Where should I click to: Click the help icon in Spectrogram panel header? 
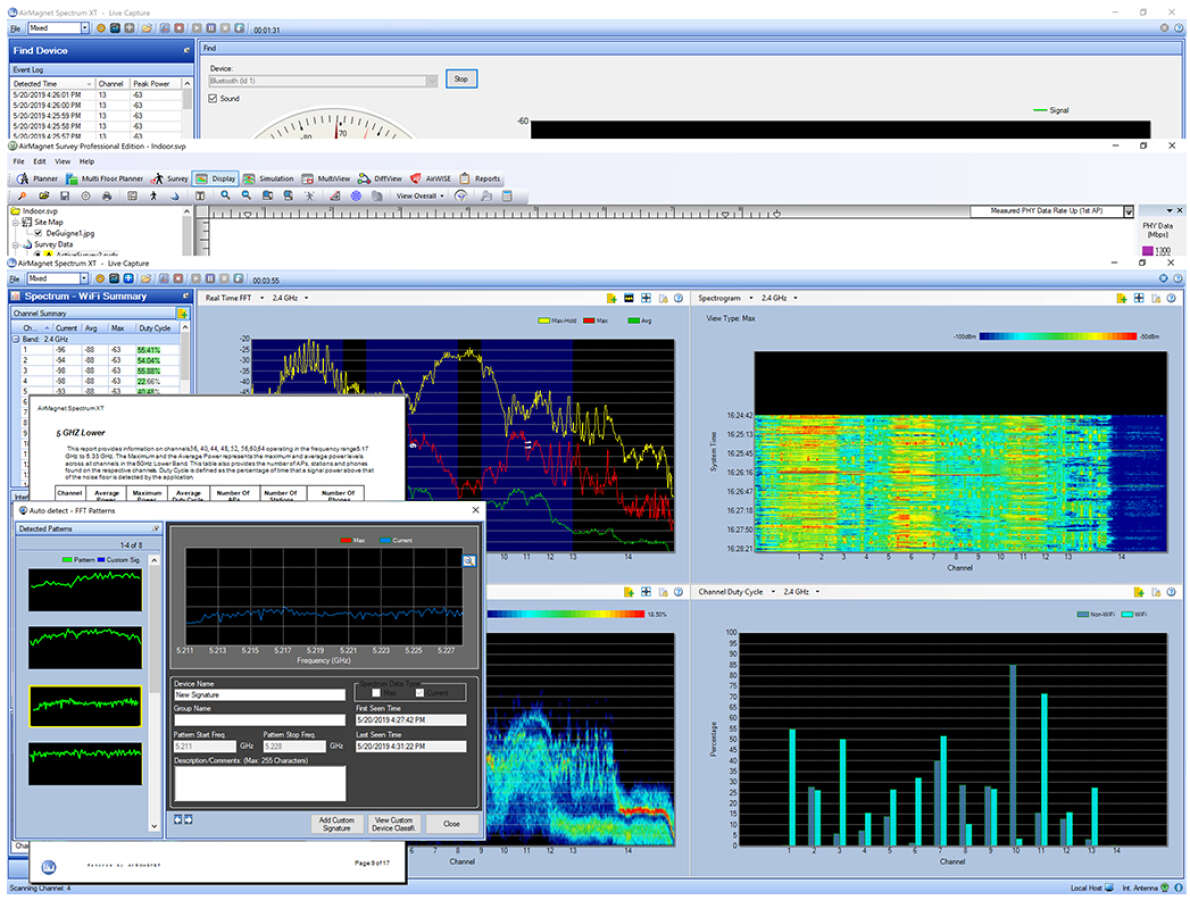1172,298
